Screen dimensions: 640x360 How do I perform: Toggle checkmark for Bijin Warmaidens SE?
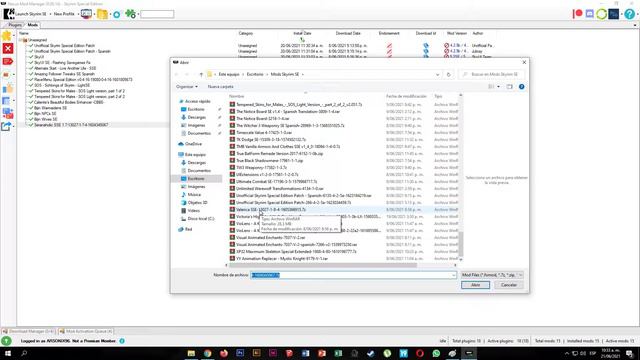coord(31,108)
